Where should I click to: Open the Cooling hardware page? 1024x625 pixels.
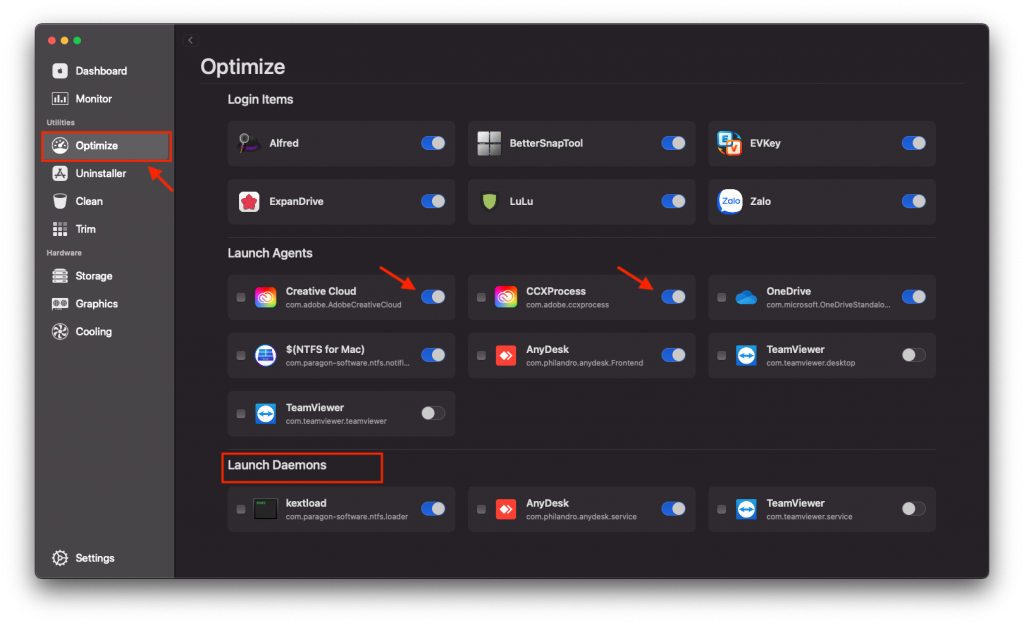pos(93,332)
